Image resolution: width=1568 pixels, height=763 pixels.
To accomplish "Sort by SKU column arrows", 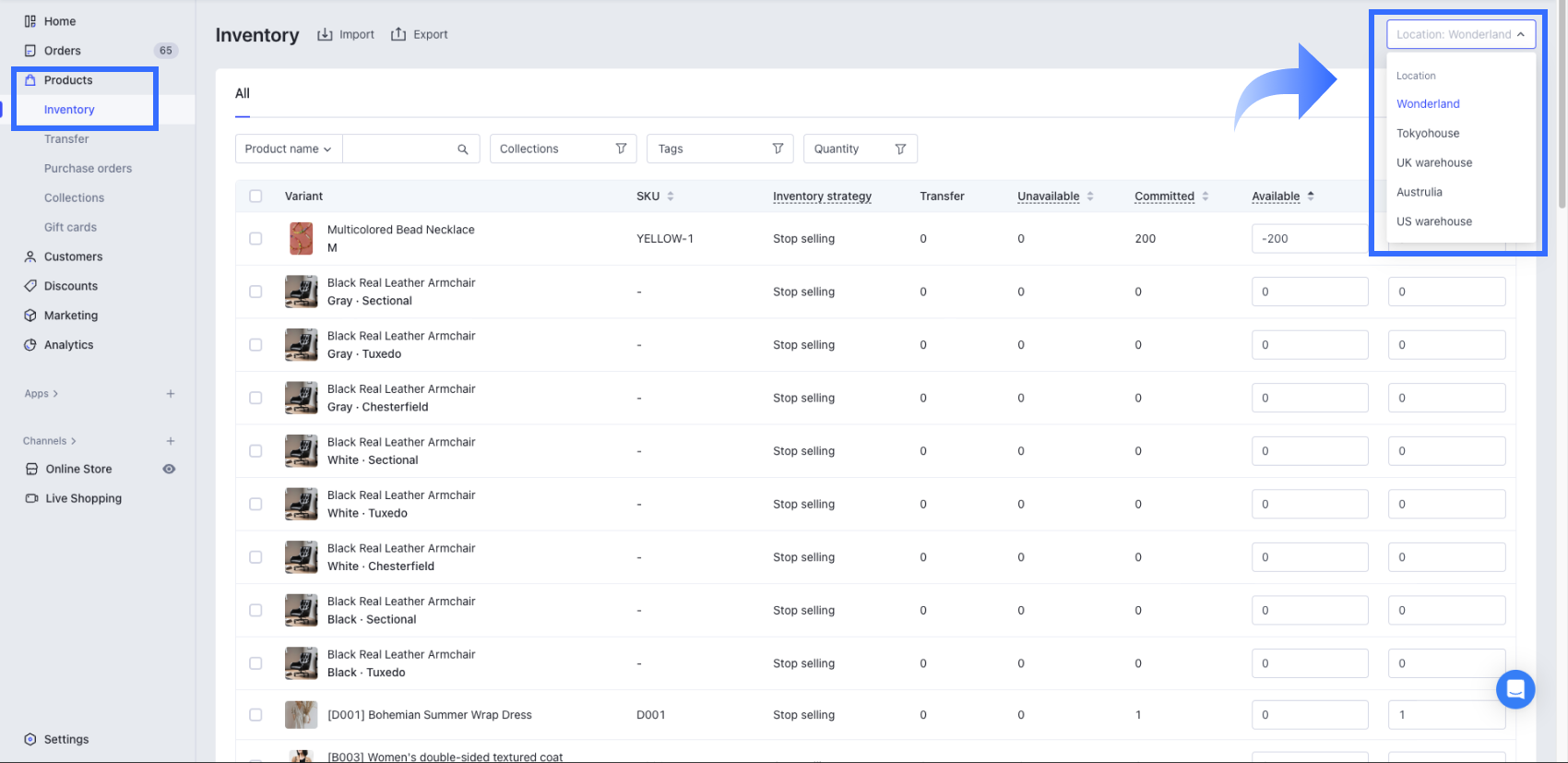I will click(671, 197).
